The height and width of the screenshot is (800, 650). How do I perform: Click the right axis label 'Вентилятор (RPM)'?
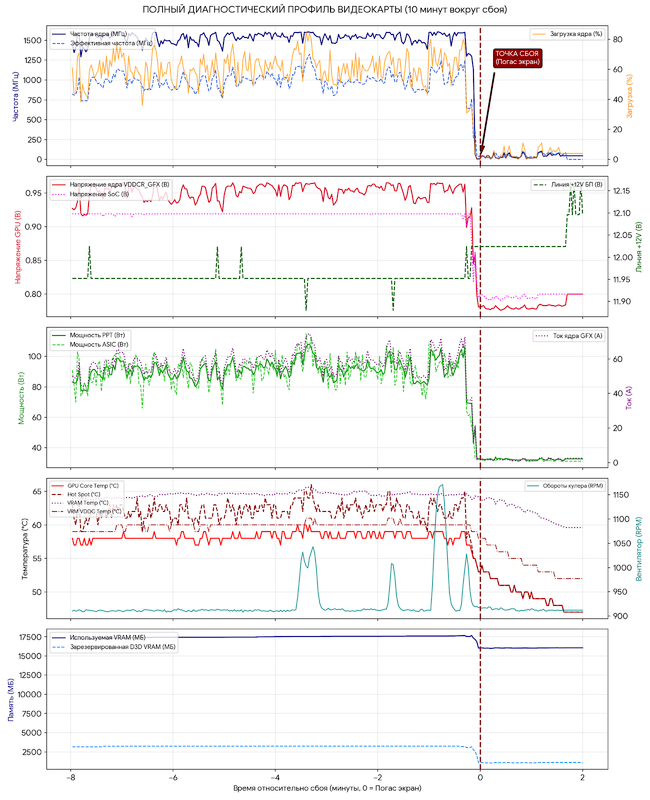coord(638,549)
